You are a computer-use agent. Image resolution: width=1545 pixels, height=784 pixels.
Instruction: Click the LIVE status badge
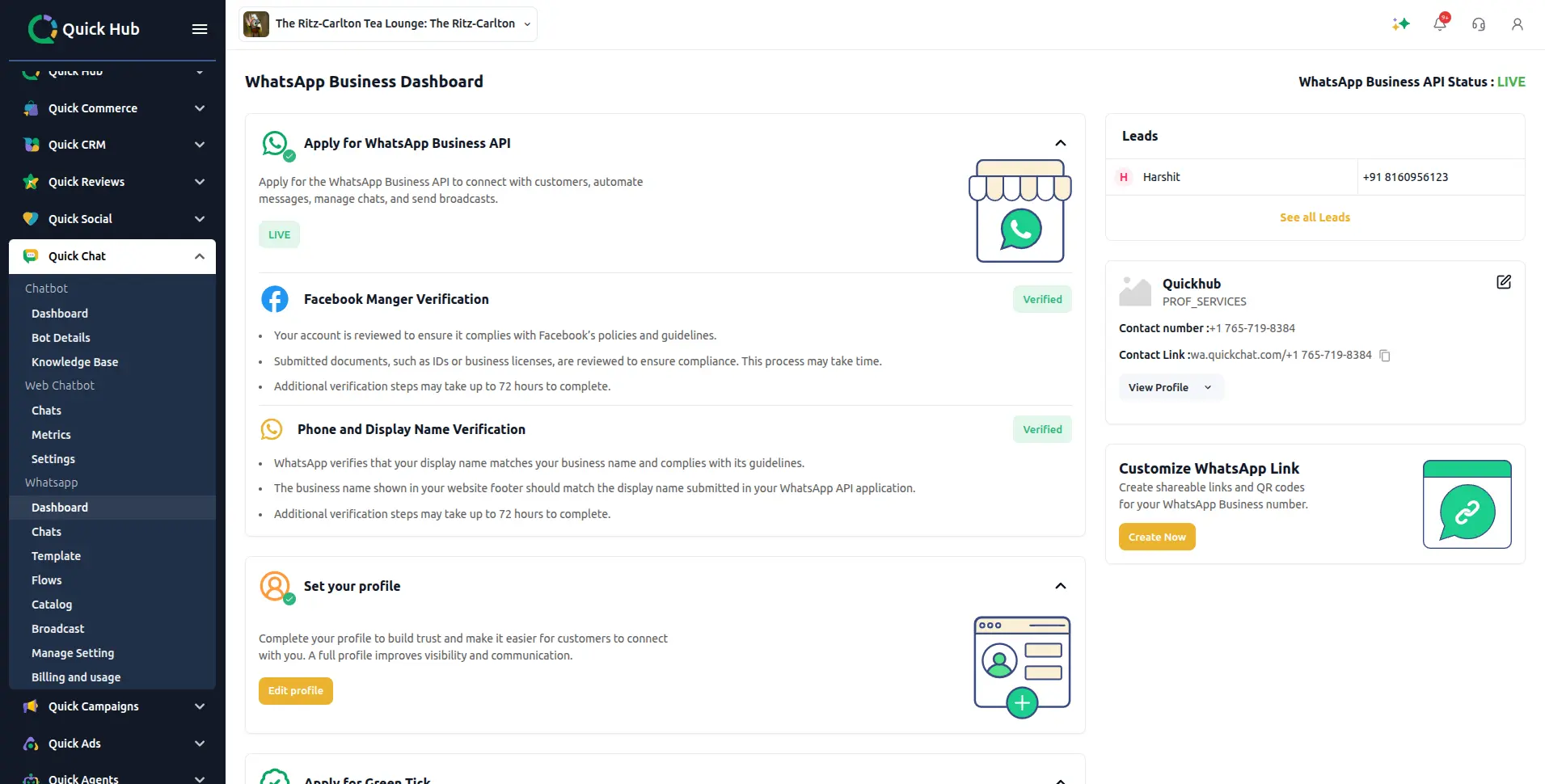pos(279,234)
